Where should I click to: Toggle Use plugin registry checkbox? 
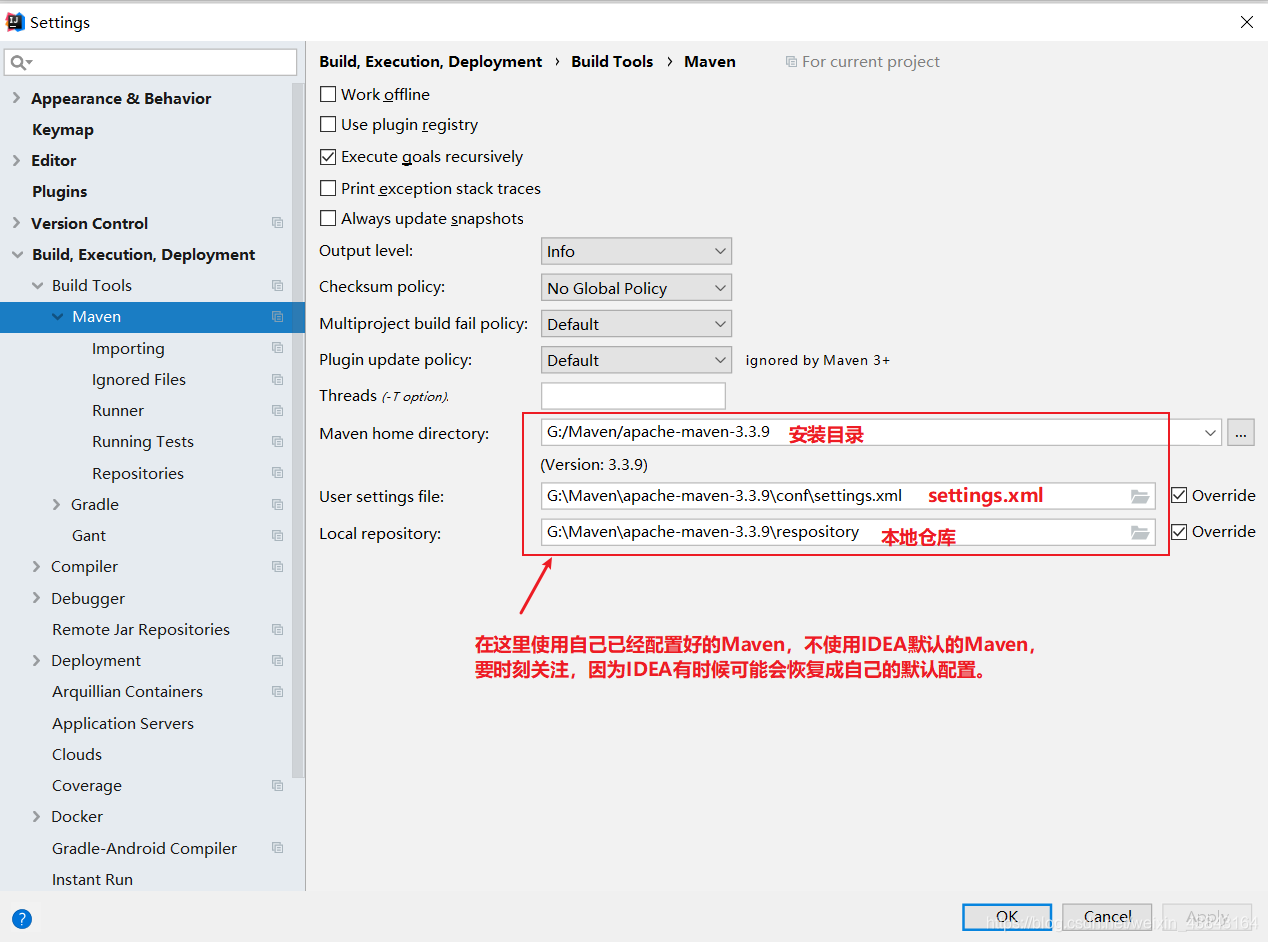point(327,125)
